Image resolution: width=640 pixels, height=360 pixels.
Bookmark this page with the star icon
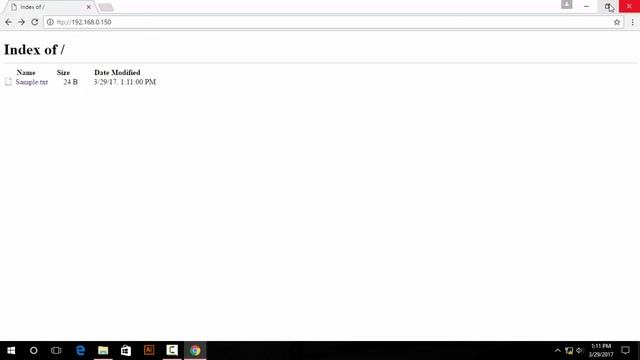point(617,22)
